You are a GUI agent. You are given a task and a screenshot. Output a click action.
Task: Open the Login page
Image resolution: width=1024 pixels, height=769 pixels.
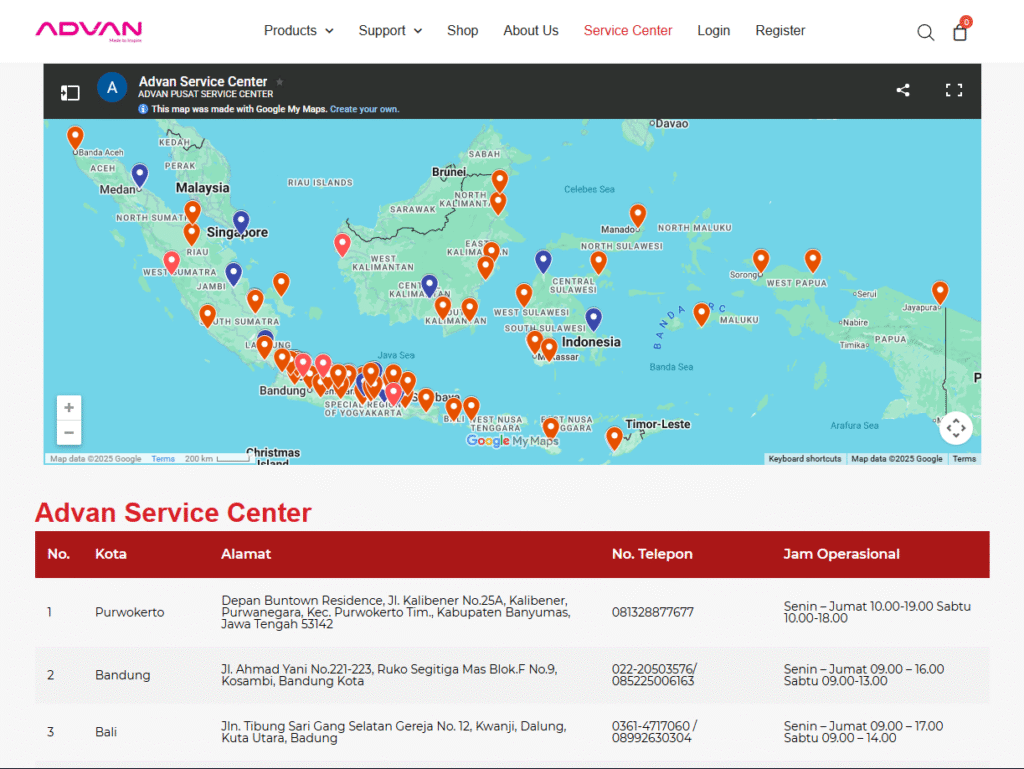tap(713, 31)
